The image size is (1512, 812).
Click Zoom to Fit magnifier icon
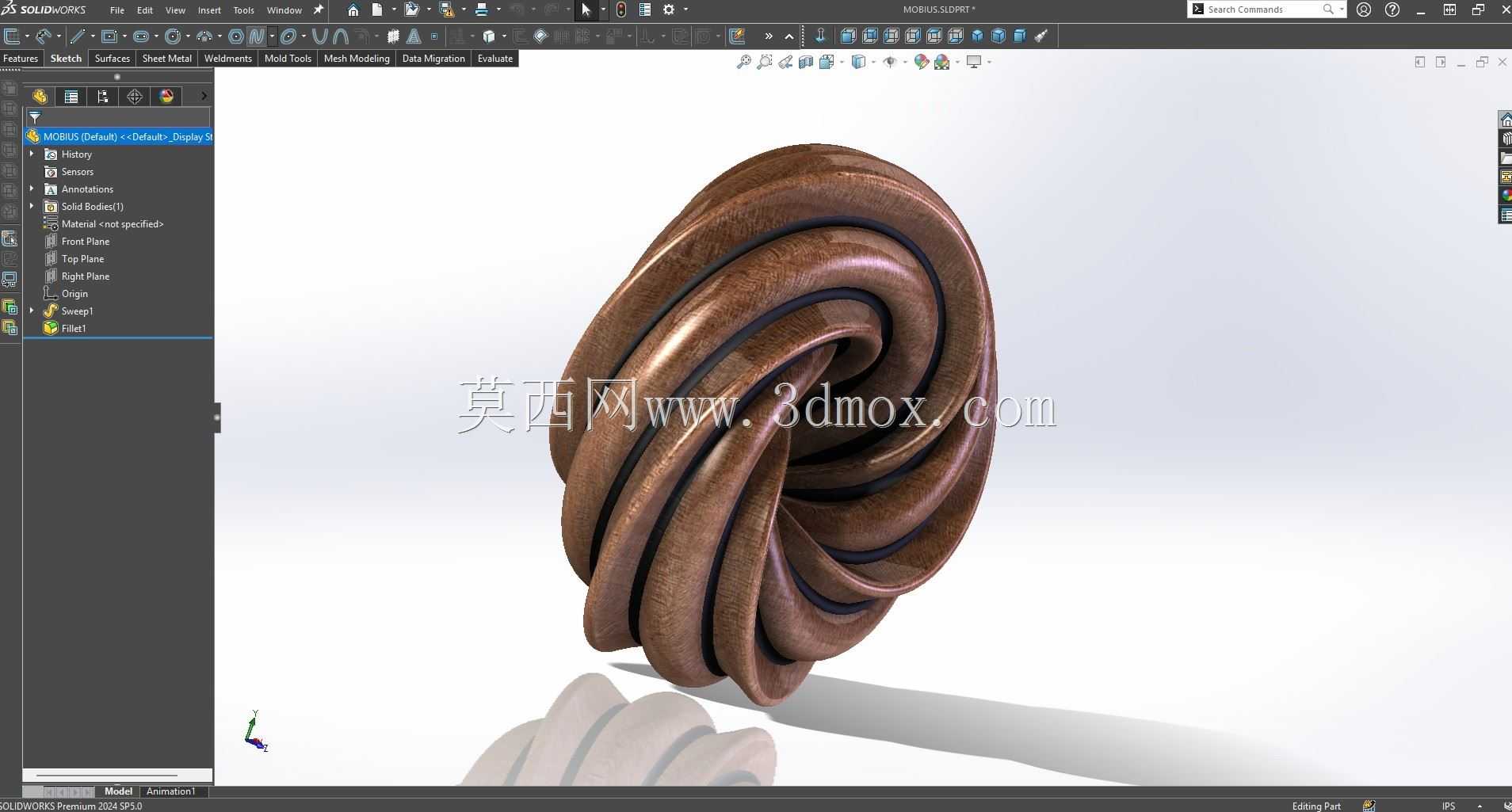point(743,62)
